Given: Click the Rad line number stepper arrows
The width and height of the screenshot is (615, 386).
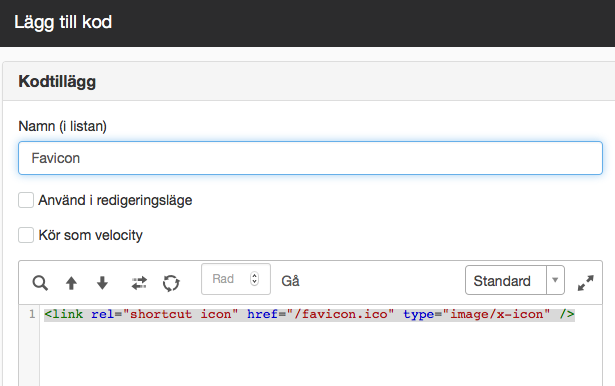Looking at the screenshot, I should [255, 279].
